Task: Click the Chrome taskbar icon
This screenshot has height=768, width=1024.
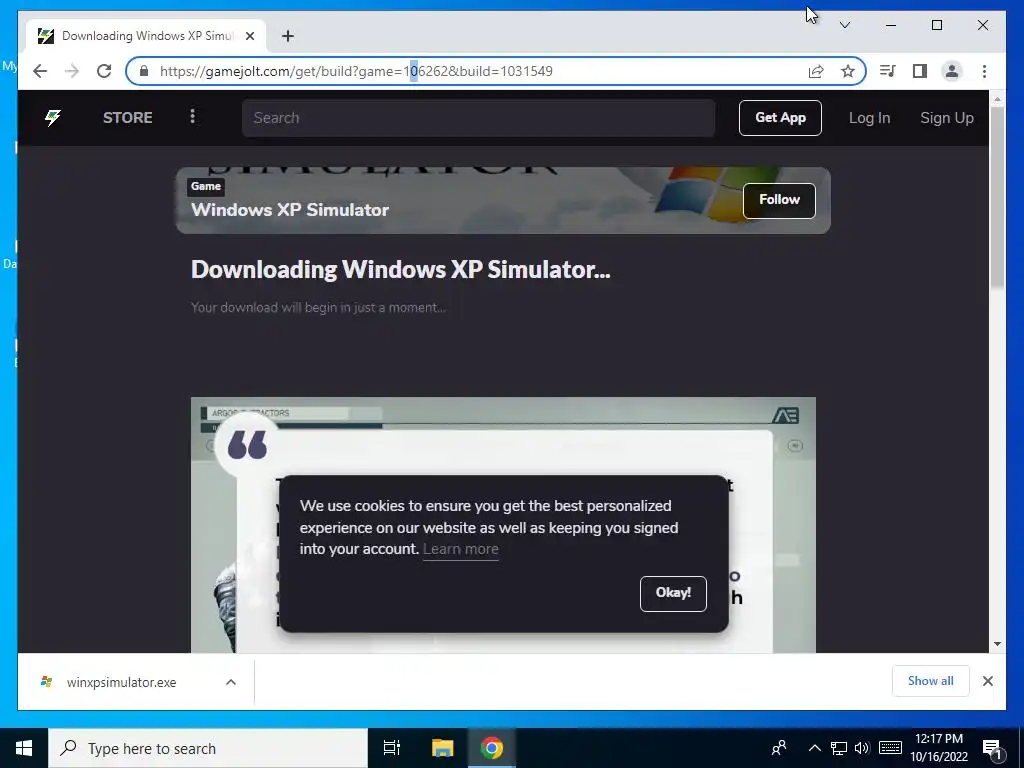Action: tap(492, 748)
